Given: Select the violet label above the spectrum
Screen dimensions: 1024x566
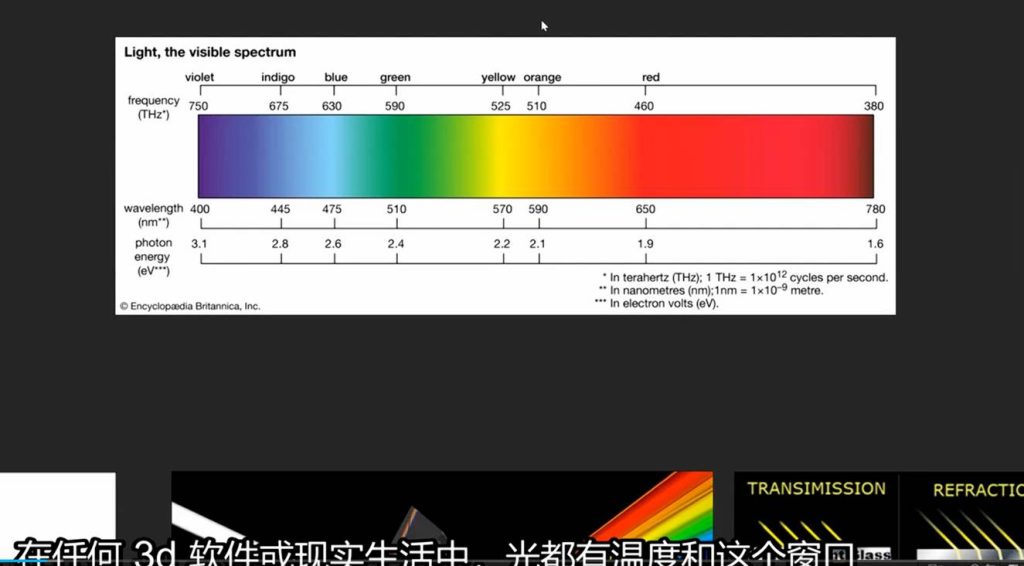Looking at the screenshot, I should pyautogui.click(x=199, y=78).
